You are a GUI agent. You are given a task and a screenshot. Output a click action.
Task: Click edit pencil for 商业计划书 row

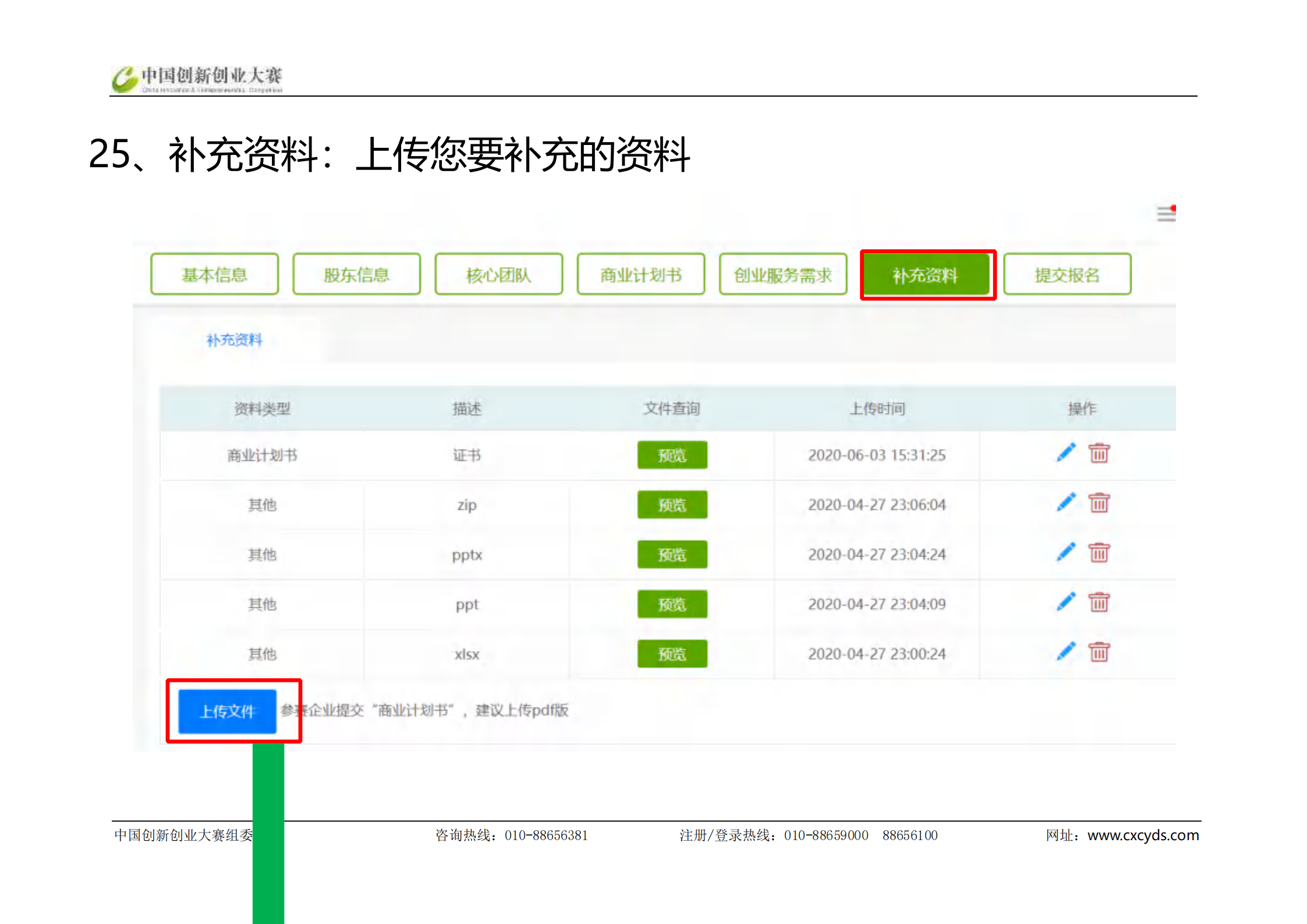click(1065, 453)
